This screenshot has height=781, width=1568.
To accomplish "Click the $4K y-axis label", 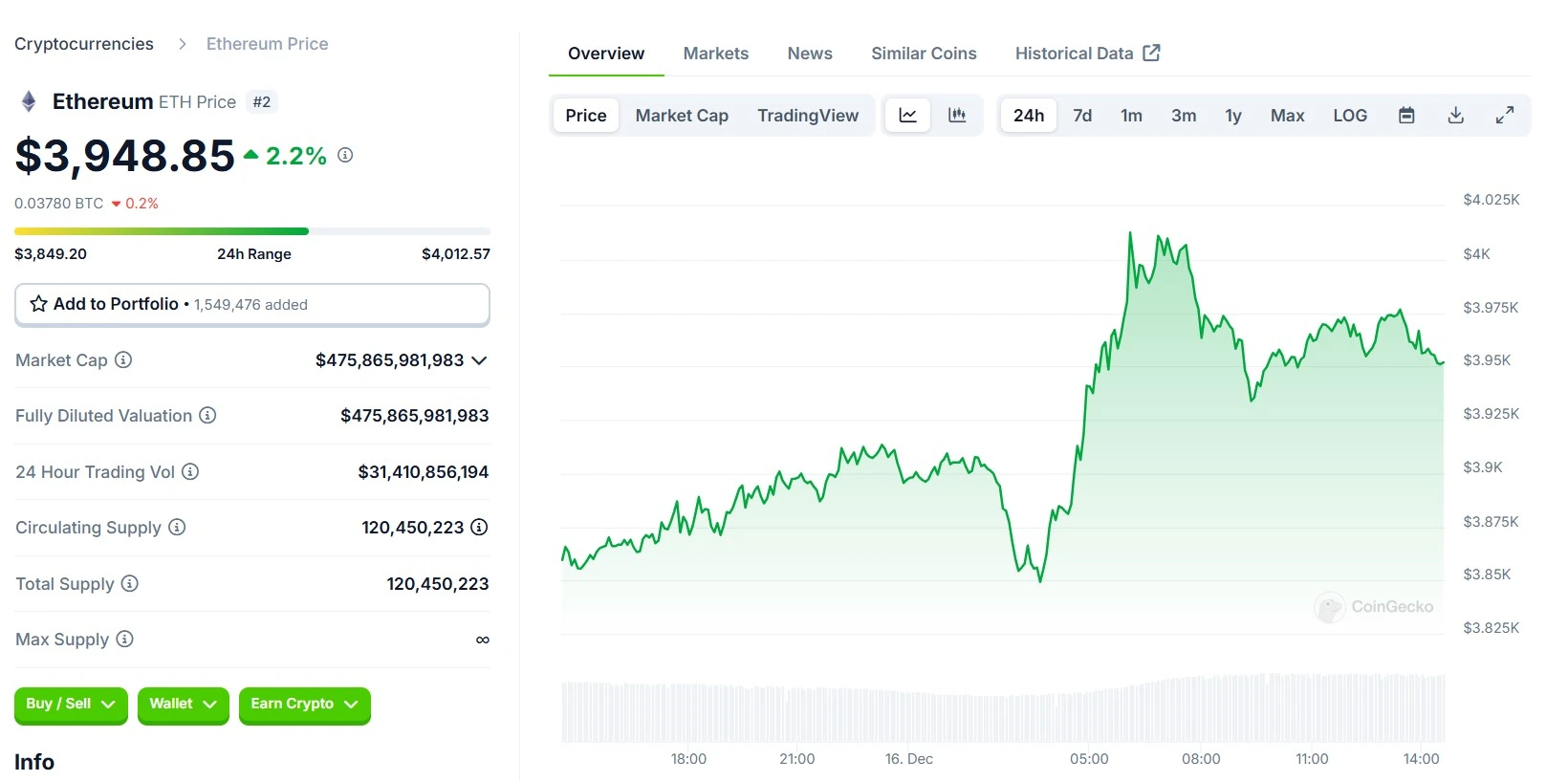I will 1477,254.
